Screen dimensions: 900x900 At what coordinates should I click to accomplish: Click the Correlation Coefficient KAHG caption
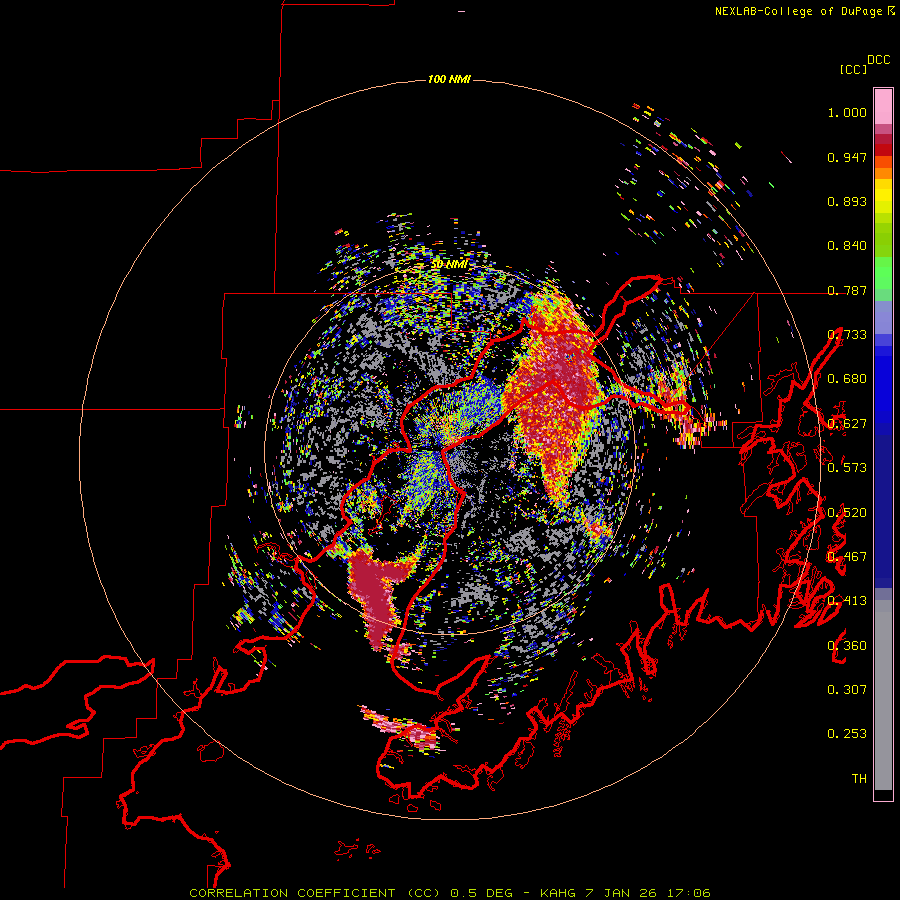[x=450, y=893]
